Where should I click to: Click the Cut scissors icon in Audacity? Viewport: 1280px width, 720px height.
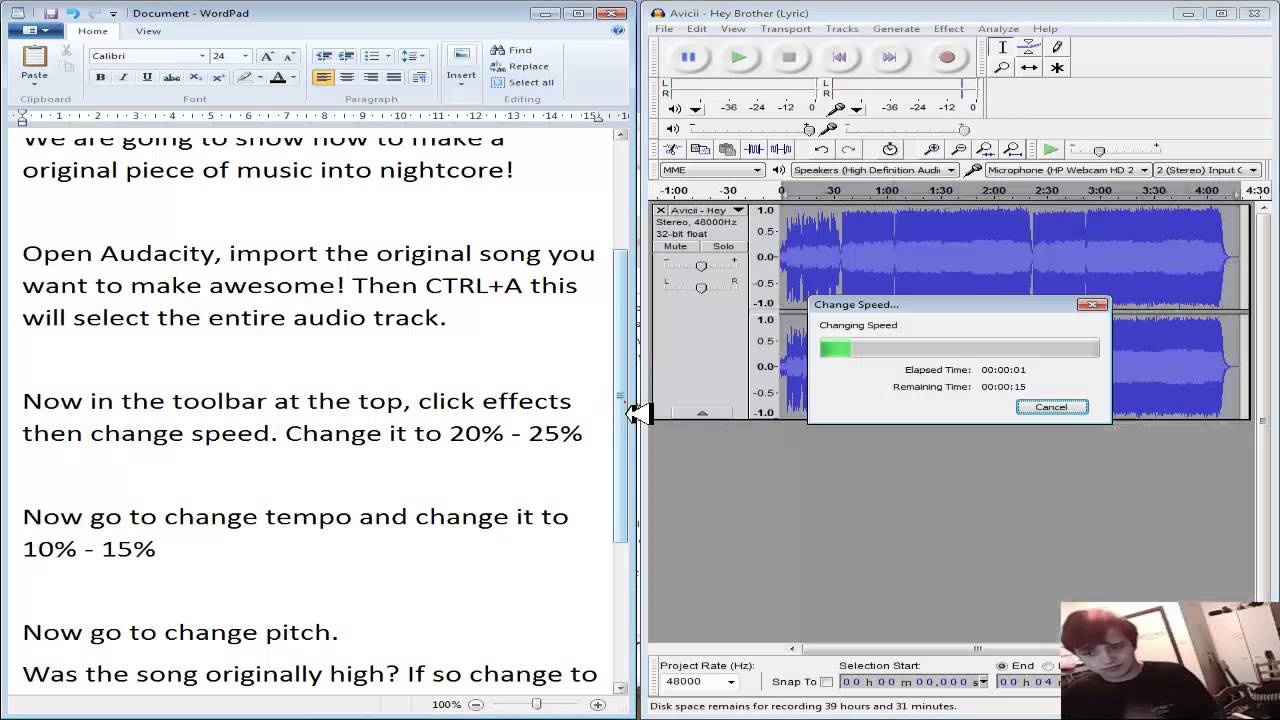(x=673, y=149)
